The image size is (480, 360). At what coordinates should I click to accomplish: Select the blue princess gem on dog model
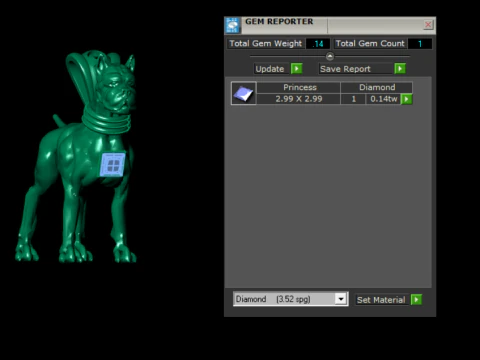point(113,165)
